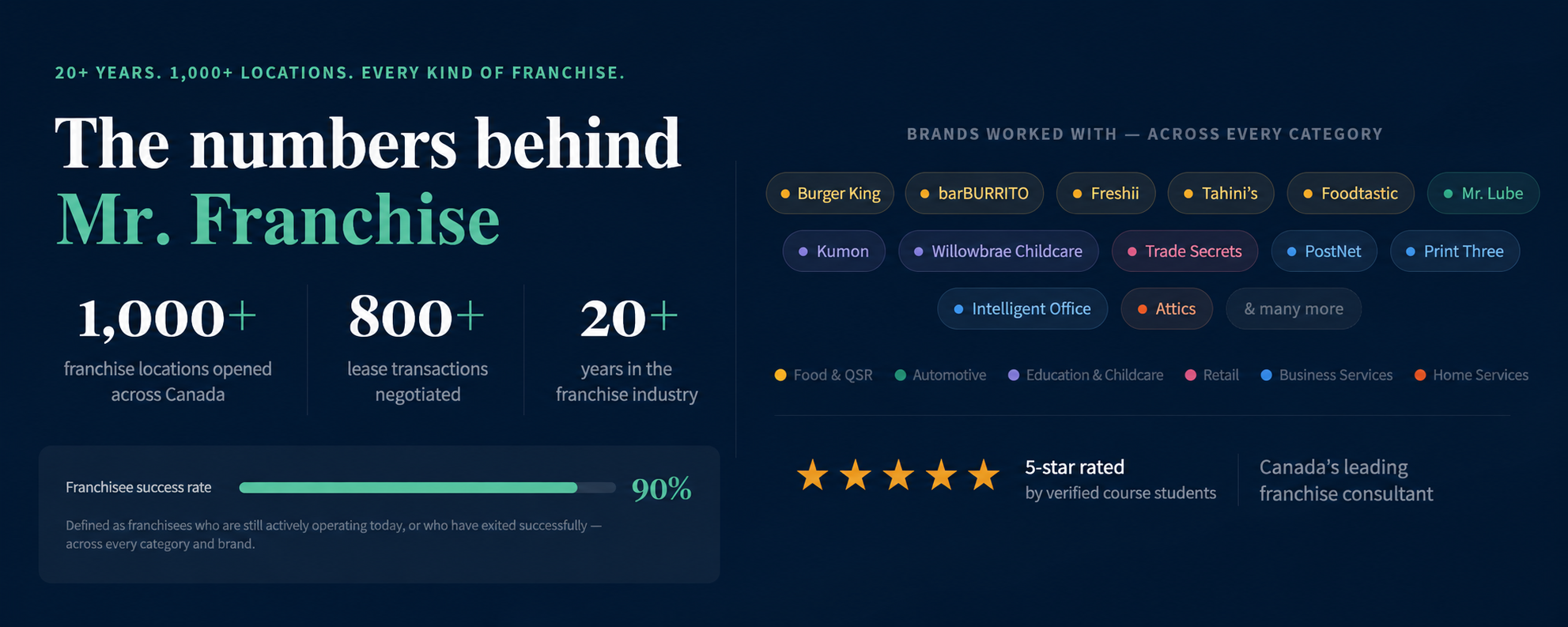Choose the Tahini's brand pill
The width and height of the screenshot is (1568, 627).
pos(1221,193)
